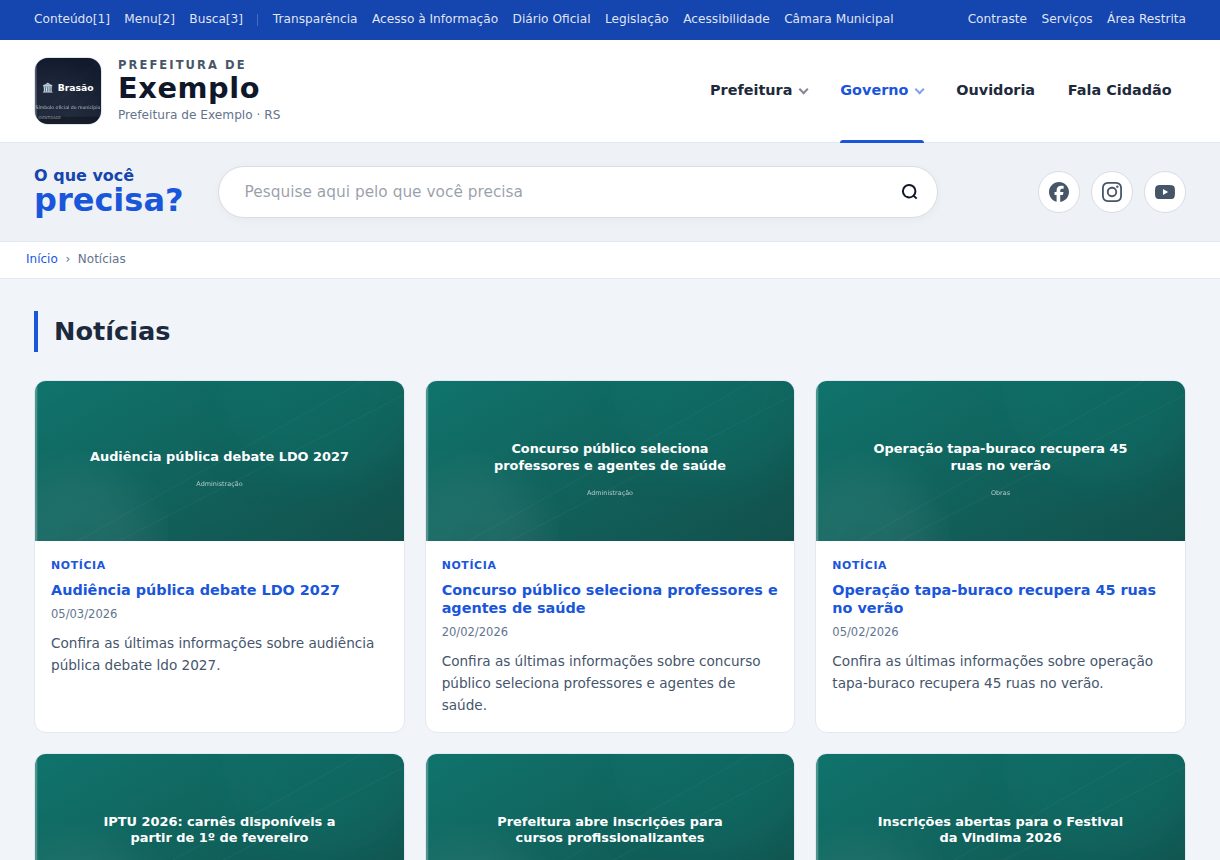The height and width of the screenshot is (860, 1220).
Task: Open the YouTube social icon
Action: pyautogui.click(x=1165, y=192)
